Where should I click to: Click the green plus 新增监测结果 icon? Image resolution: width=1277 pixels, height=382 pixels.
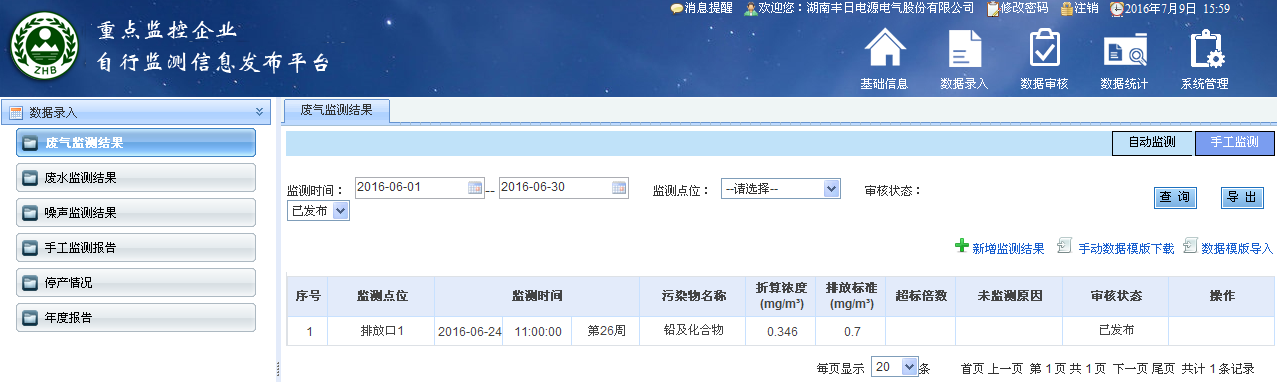tap(962, 245)
